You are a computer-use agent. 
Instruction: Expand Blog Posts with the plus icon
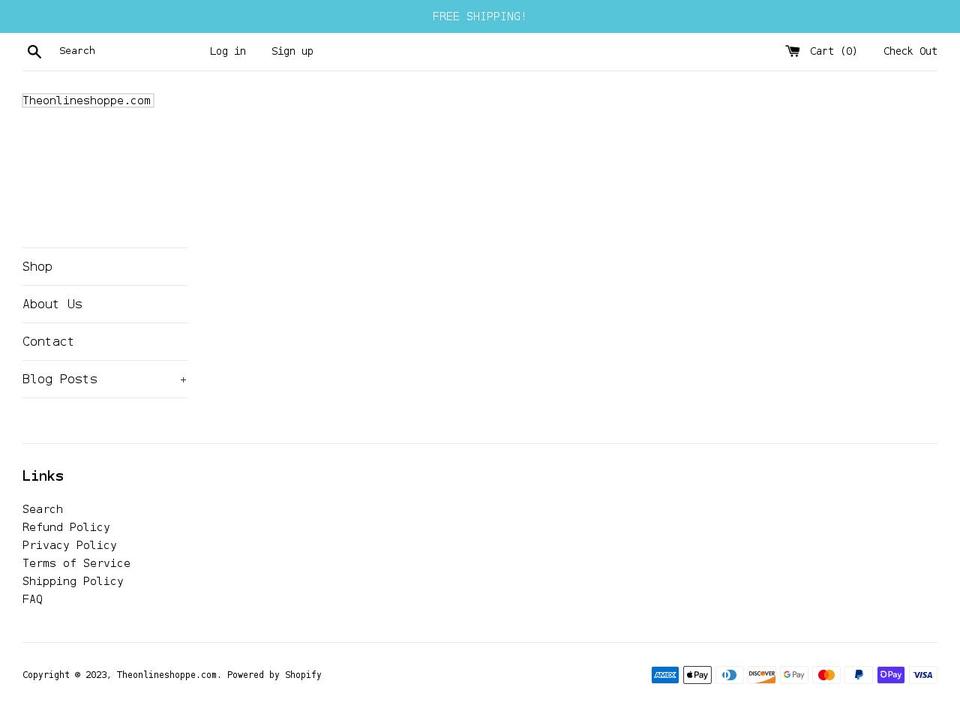click(x=183, y=380)
